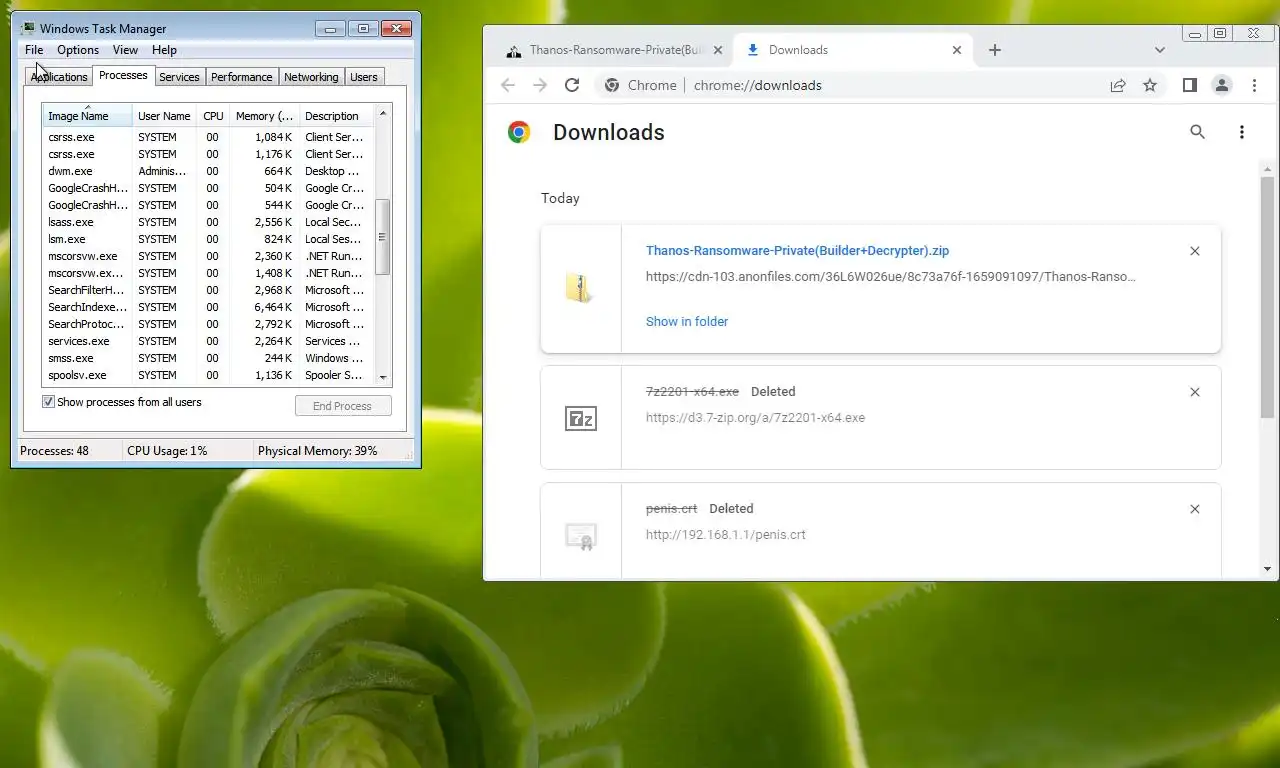The height and width of the screenshot is (768, 1280).
Task: Open Chrome's main three-dot menu
Action: [1254, 85]
